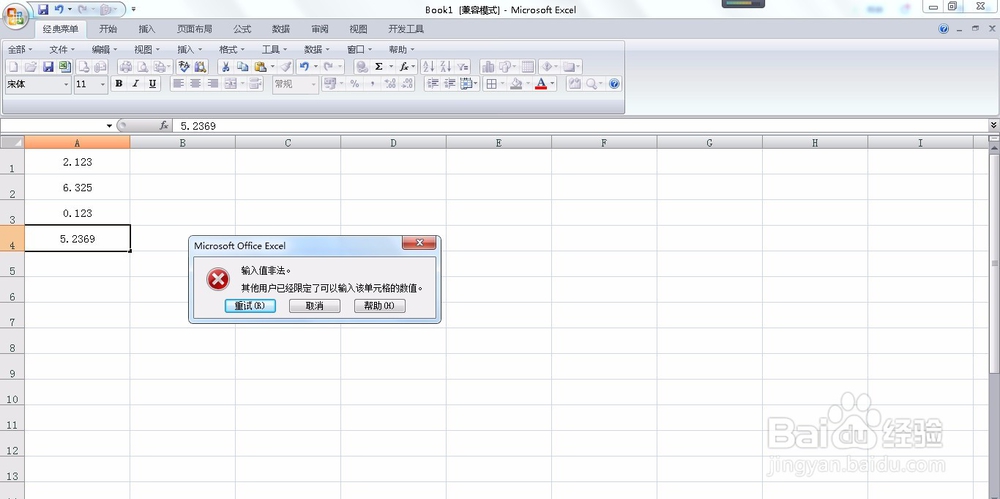Click the Format Painter brush icon
The image size is (1000, 499).
pyautogui.click(x=286, y=66)
